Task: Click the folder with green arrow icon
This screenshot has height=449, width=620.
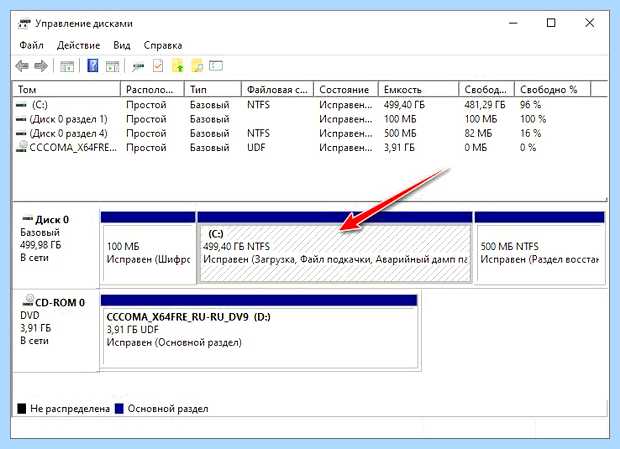Action: click(178, 66)
